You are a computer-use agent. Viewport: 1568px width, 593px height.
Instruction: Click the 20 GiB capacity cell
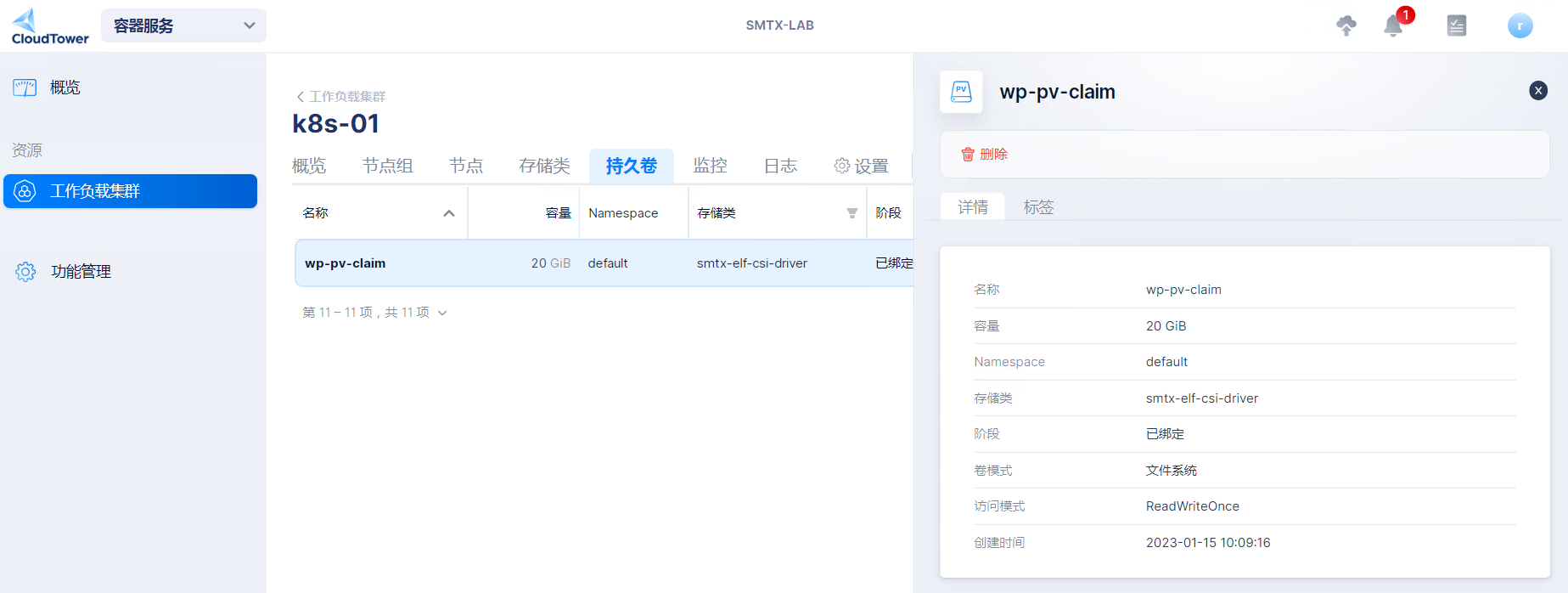[551, 263]
